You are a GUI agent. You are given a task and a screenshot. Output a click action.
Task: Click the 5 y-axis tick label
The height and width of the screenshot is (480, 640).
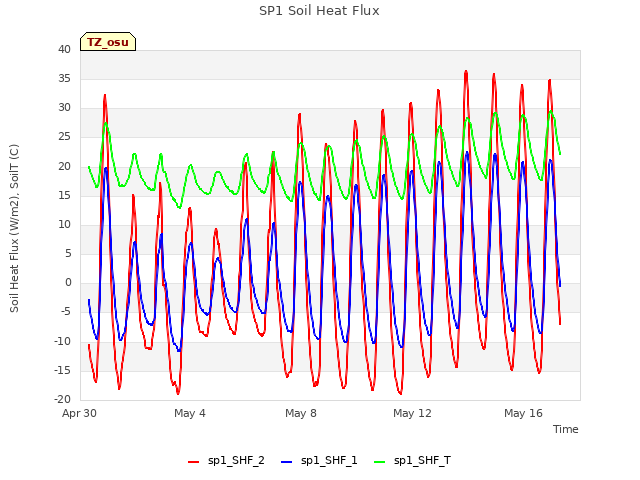click(x=68, y=253)
